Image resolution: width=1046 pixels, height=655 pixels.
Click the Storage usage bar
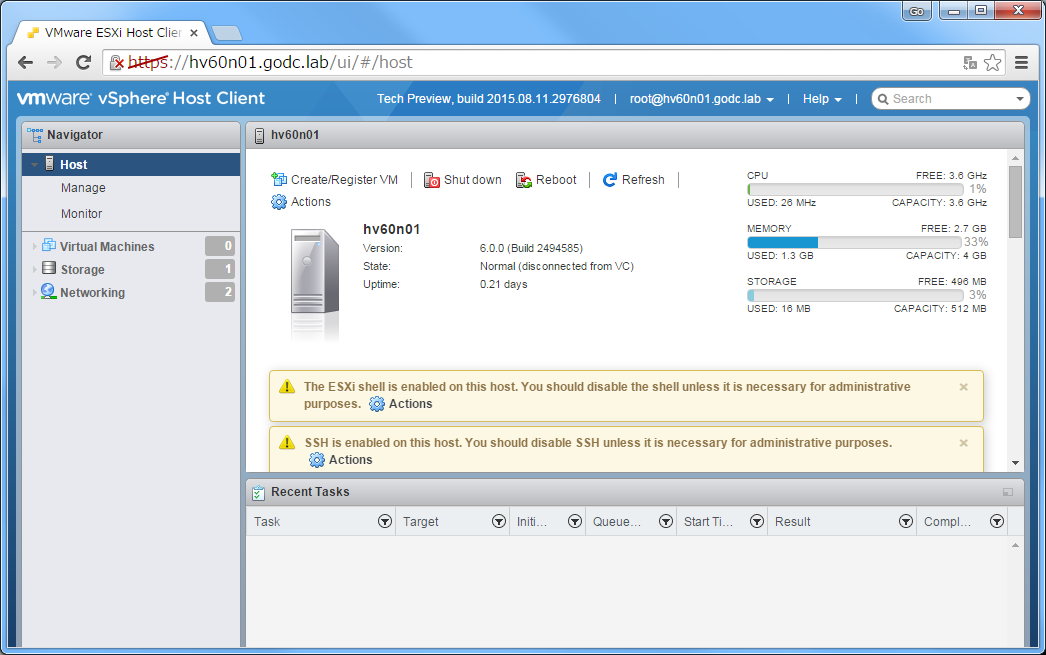click(855, 295)
